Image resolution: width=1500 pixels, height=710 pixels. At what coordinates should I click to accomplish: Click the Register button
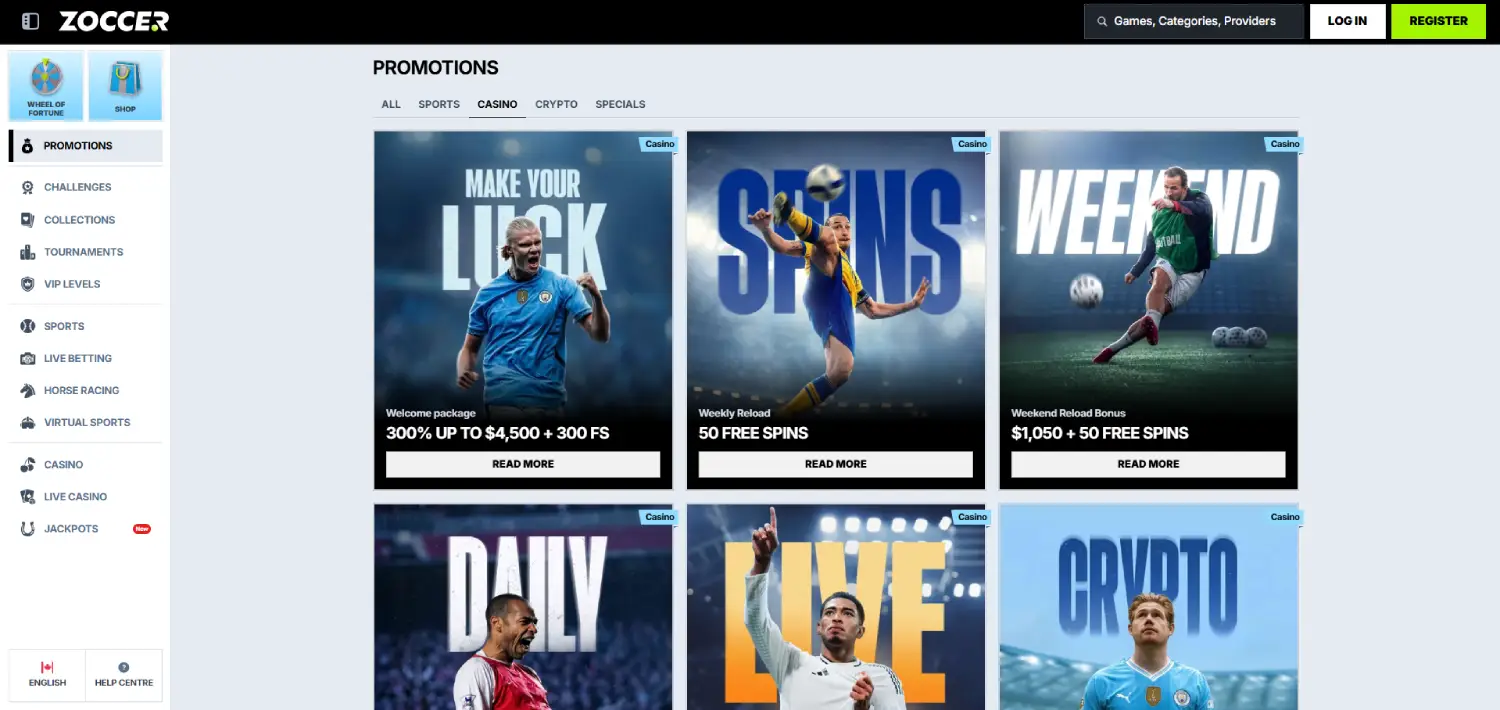(1438, 21)
